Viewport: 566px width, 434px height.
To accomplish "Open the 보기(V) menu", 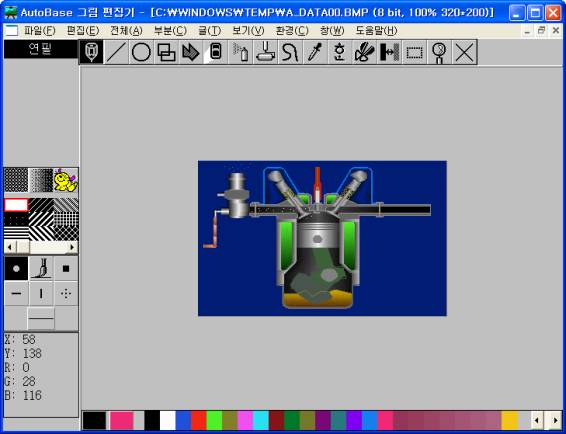I will tap(248, 31).
